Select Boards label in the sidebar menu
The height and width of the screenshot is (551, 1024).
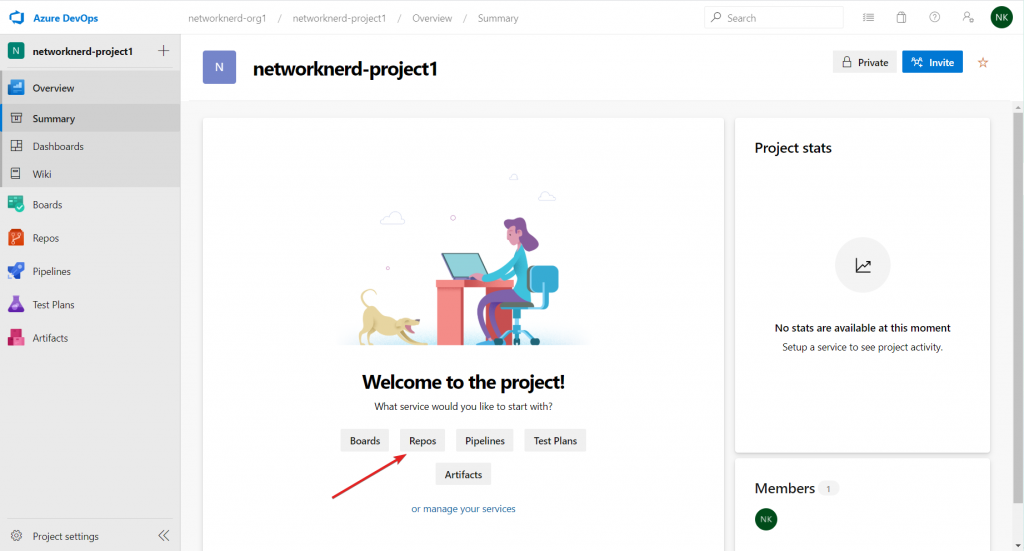pyautogui.click(x=48, y=205)
